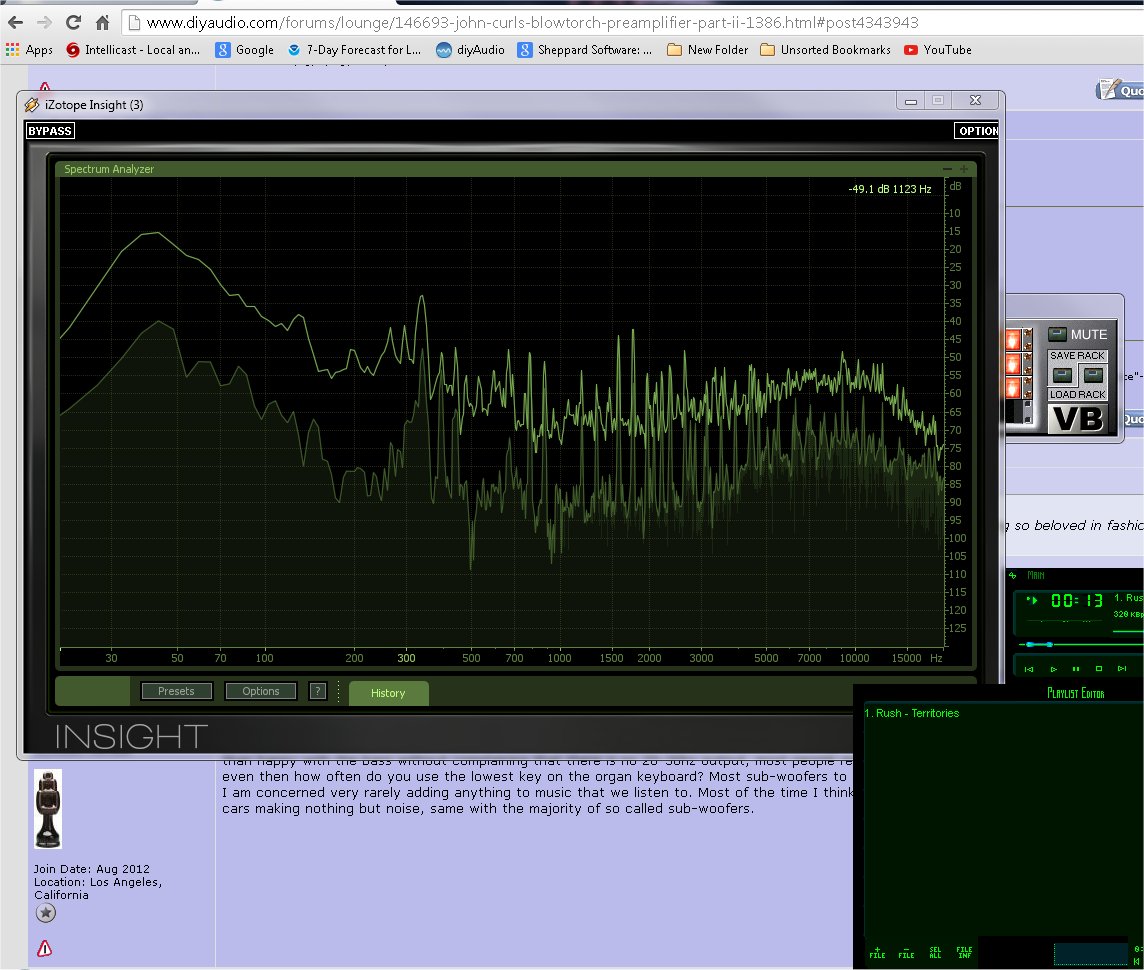Image resolution: width=1144 pixels, height=970 pixels.
Task: Click the player menu icon beside MAIN
Action: coord(1013,575)
